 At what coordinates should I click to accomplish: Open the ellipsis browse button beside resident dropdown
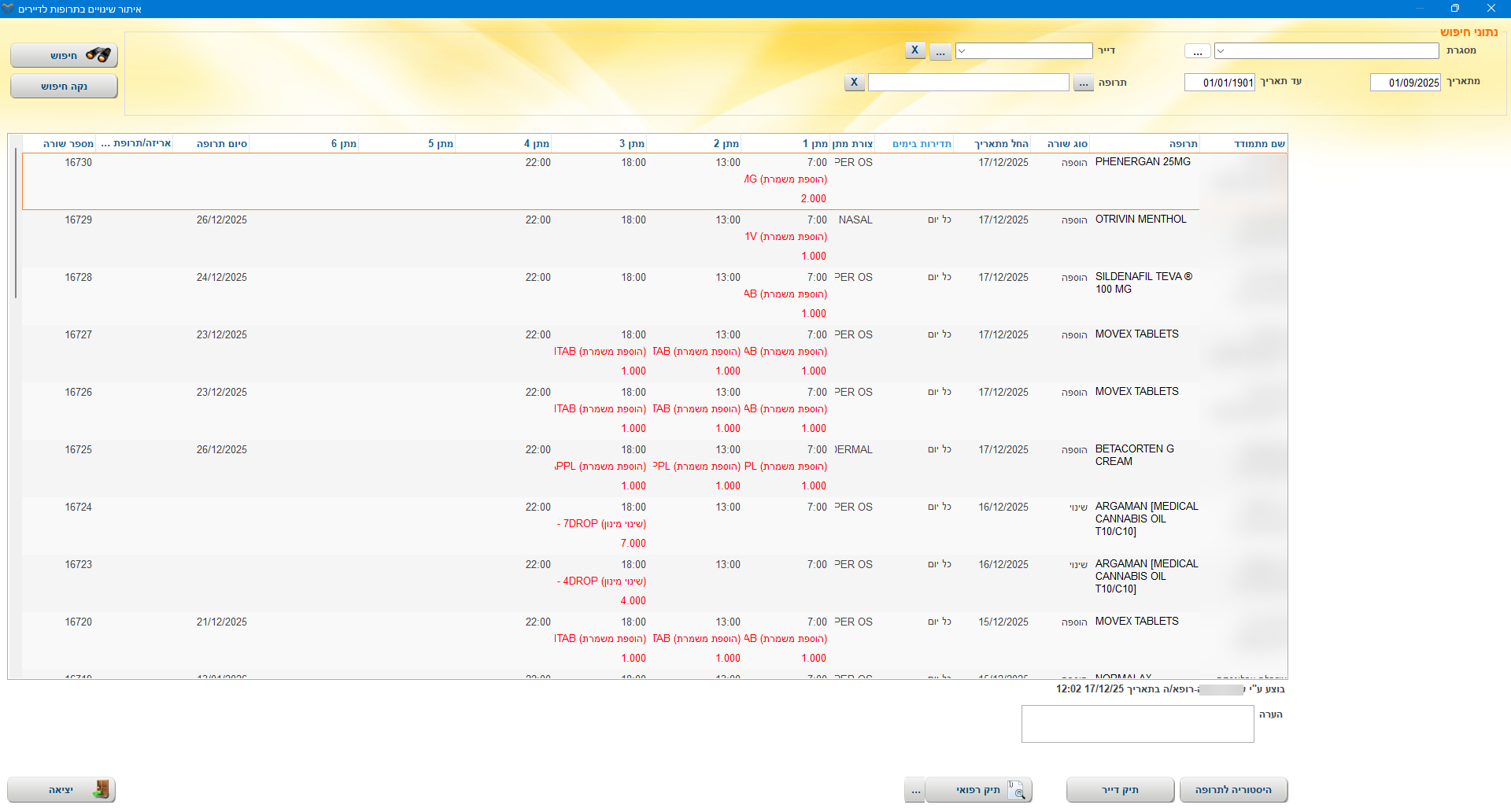pos(940,51)
